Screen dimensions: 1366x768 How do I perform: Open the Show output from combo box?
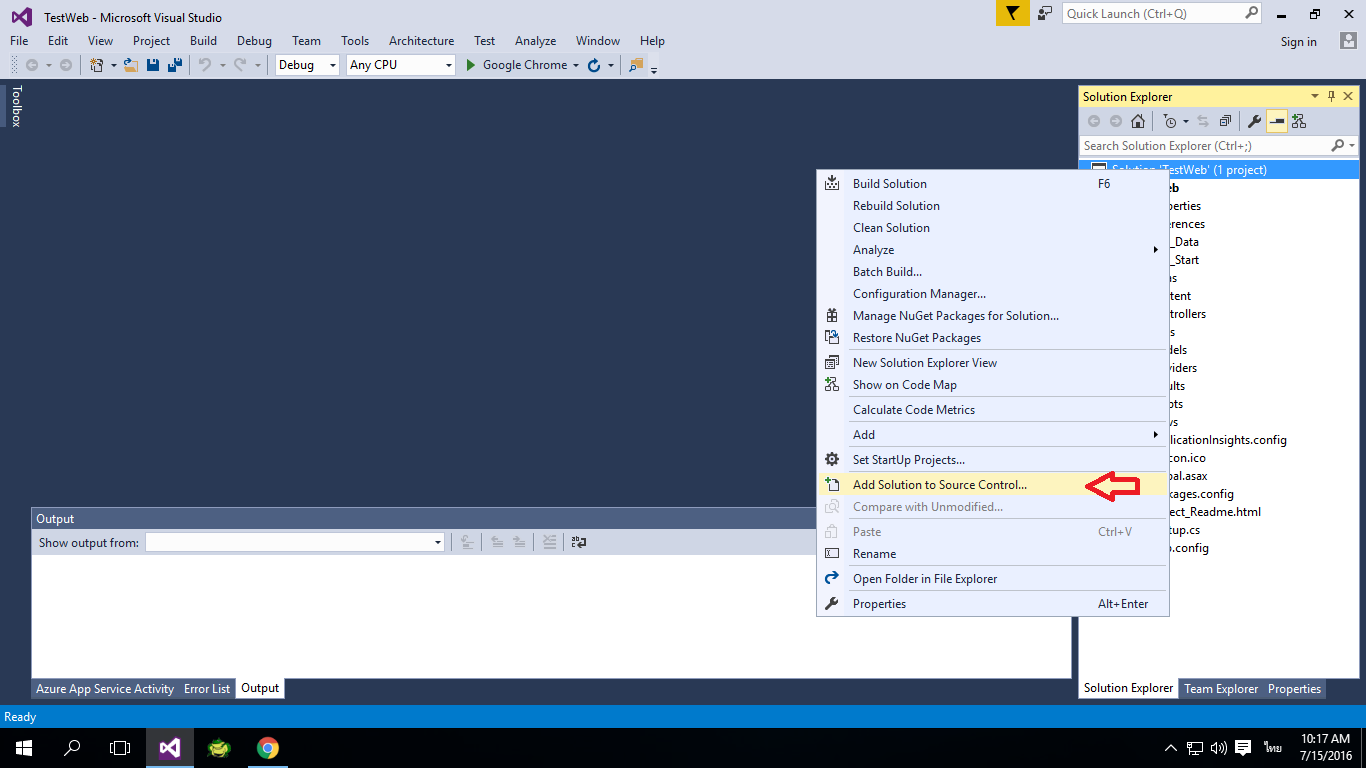point(294,542)
